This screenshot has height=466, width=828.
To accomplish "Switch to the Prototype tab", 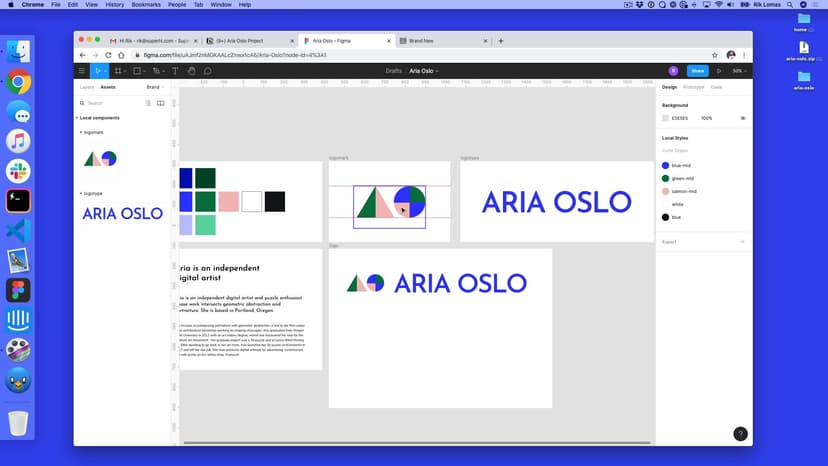I will (693, 87).
